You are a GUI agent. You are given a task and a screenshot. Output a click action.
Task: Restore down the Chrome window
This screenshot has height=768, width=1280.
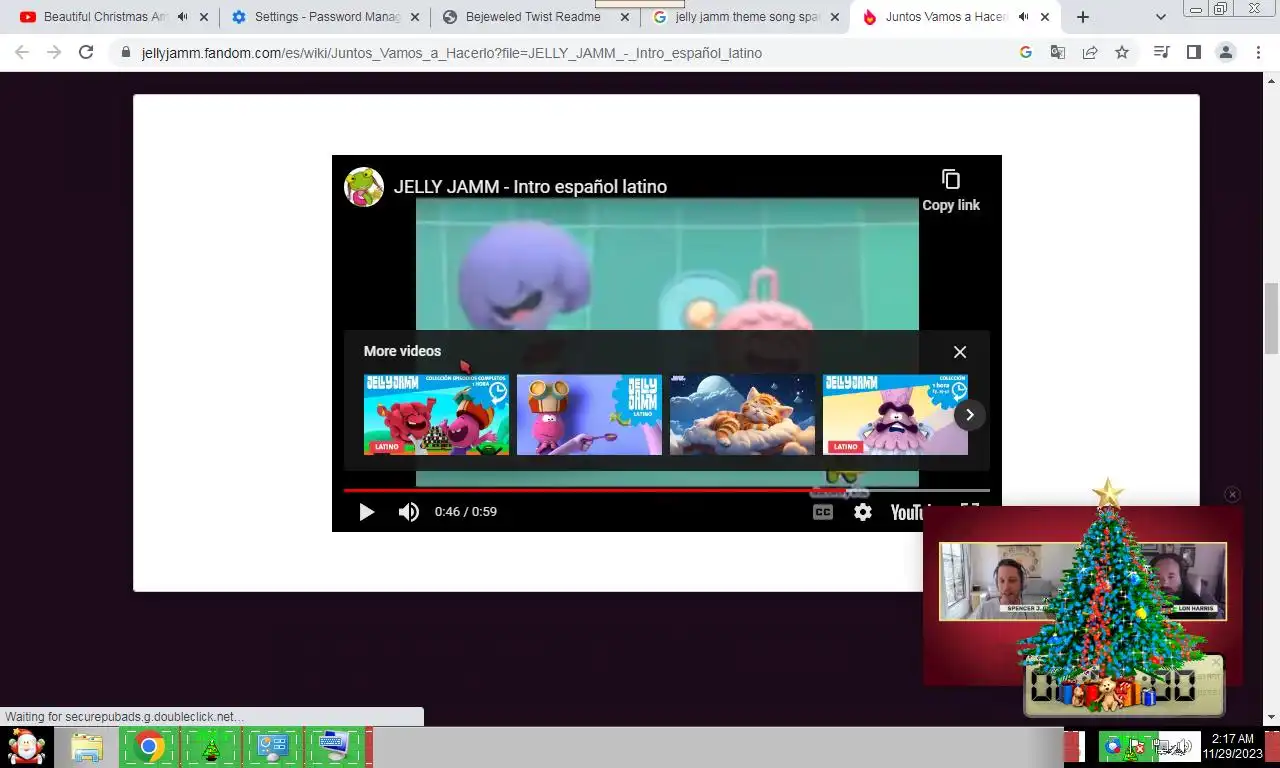coord(1222,9)
